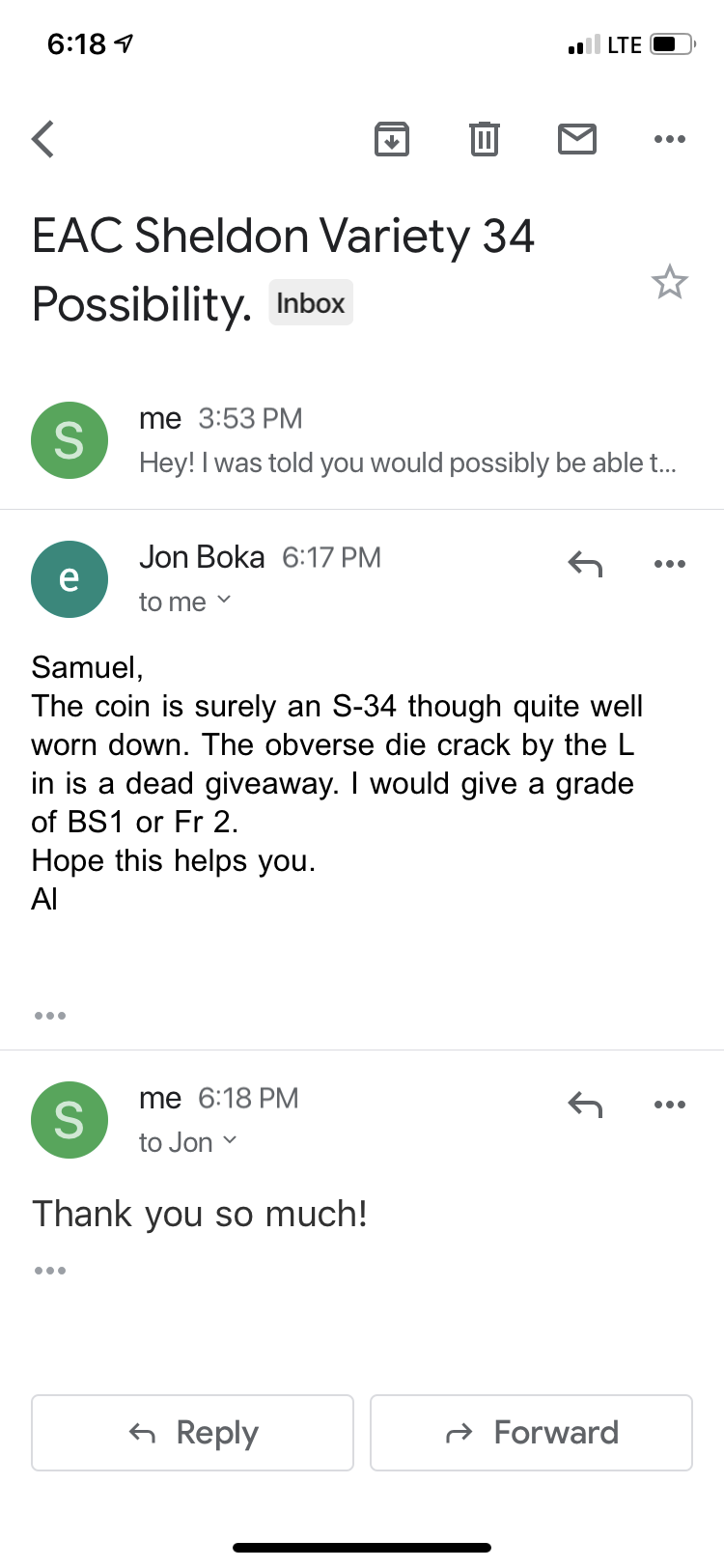Viewport: 724px width, 1568px height.
Task: Open the top toolbar more options menu
Action: point(670,139)
